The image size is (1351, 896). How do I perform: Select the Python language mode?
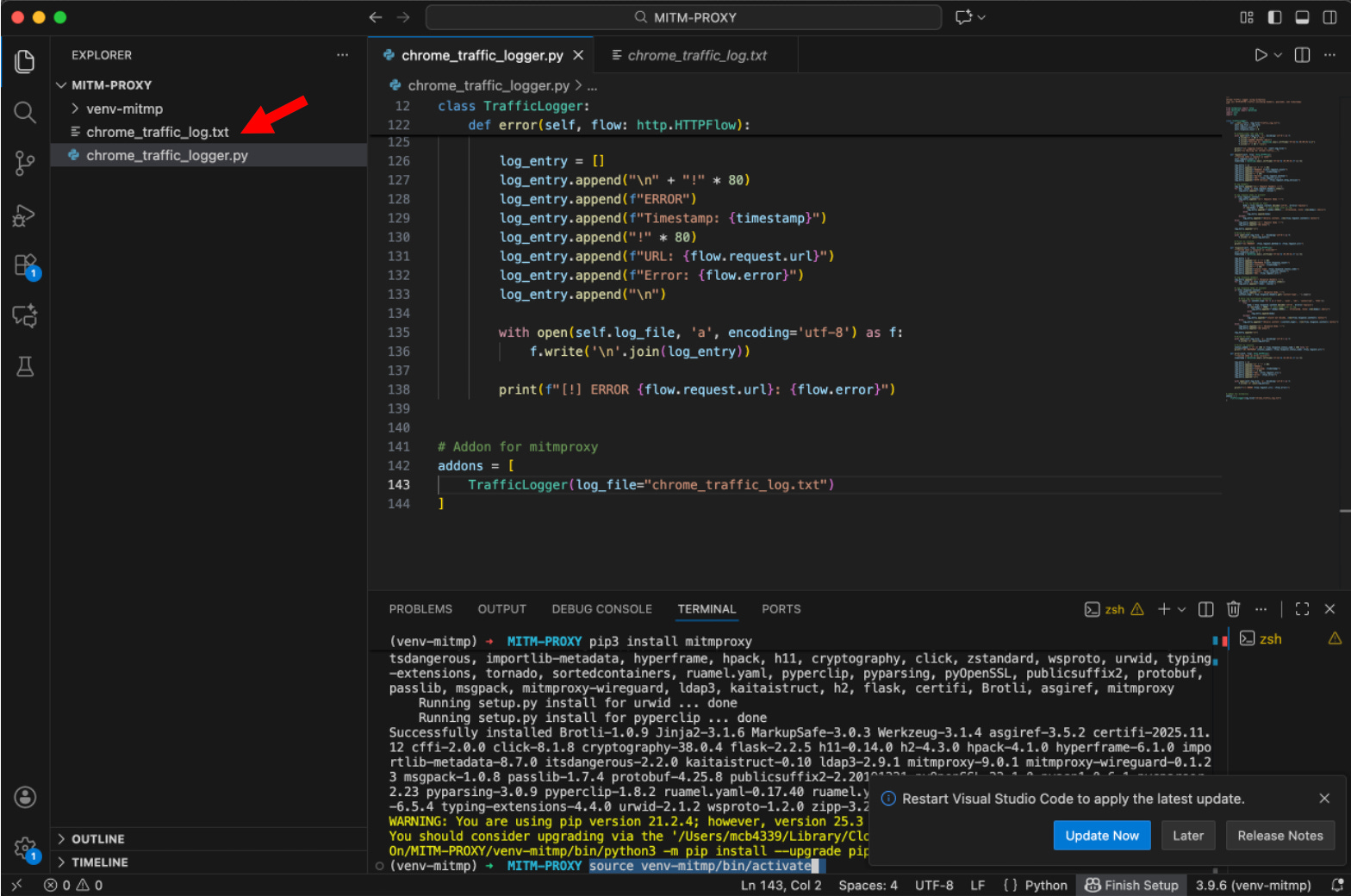click(1045, 885)
